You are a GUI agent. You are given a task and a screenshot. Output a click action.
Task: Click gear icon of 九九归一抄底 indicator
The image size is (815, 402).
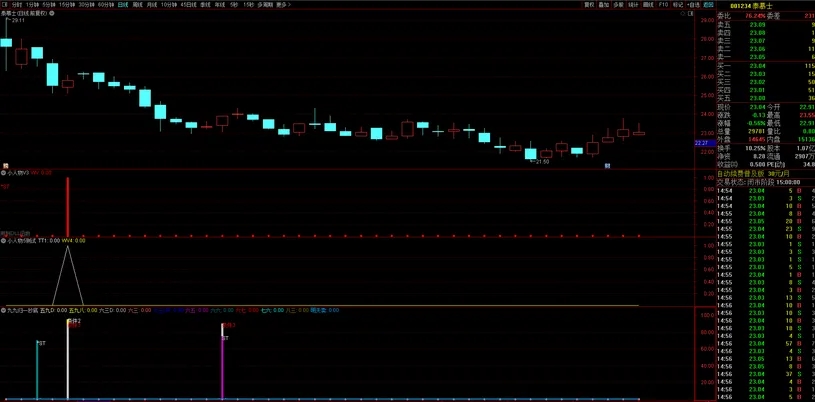(4, 310)
